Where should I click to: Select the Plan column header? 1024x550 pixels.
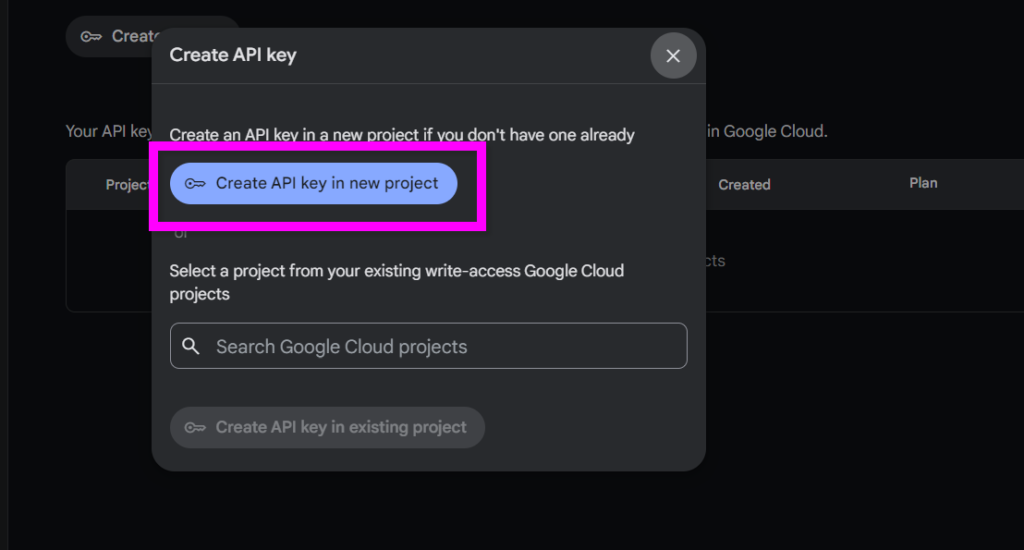923,183
